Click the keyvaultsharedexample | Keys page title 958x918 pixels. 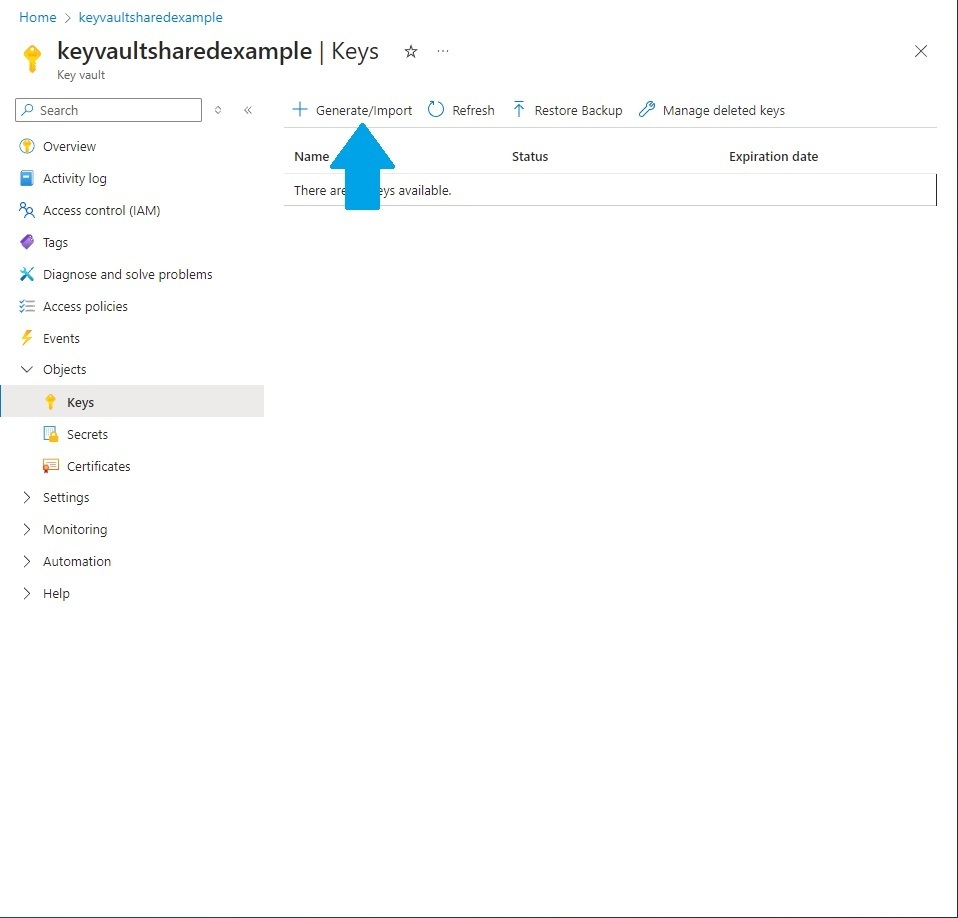(x=218, y=51)
